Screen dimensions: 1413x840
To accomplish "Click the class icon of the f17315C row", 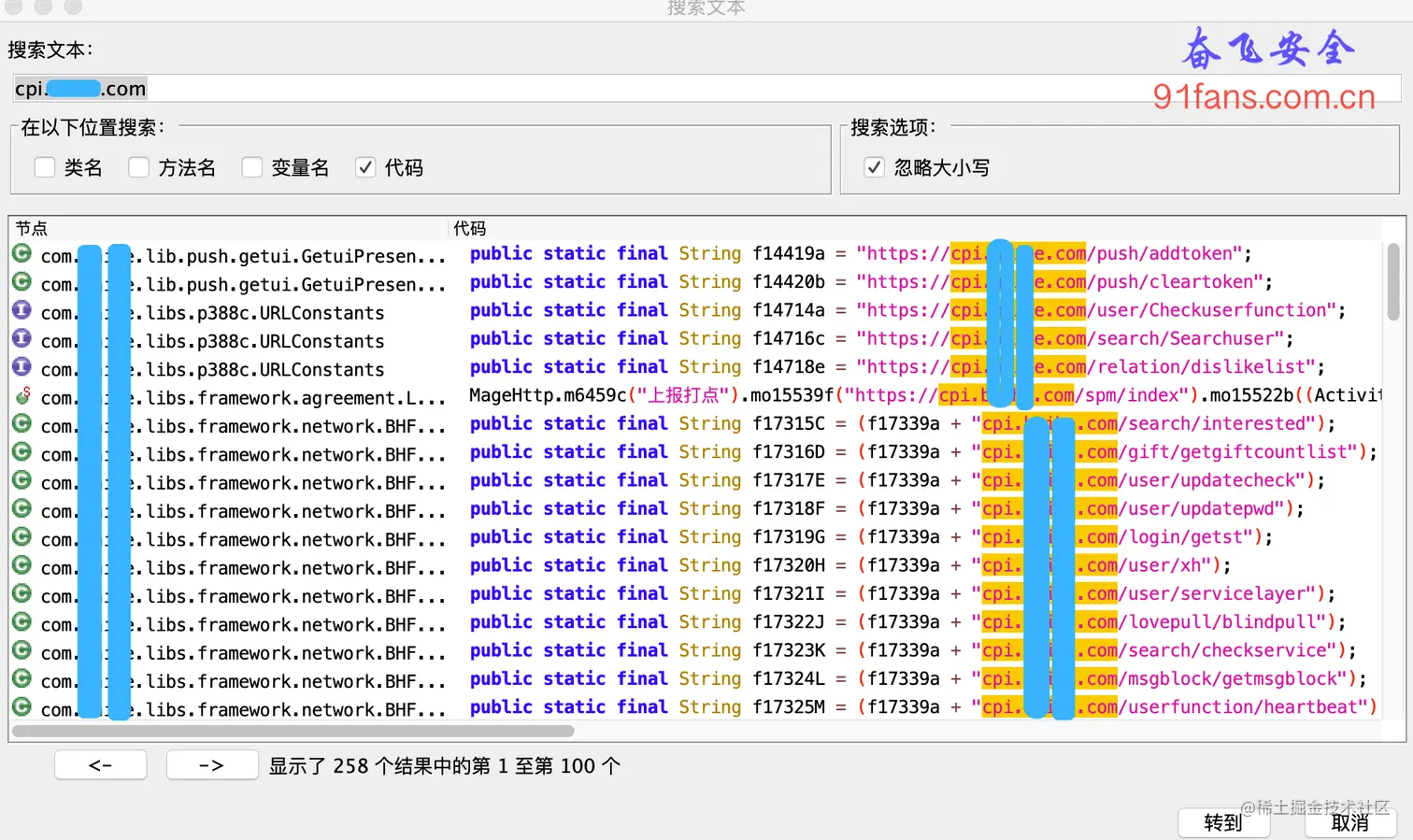I will [21, 423].
